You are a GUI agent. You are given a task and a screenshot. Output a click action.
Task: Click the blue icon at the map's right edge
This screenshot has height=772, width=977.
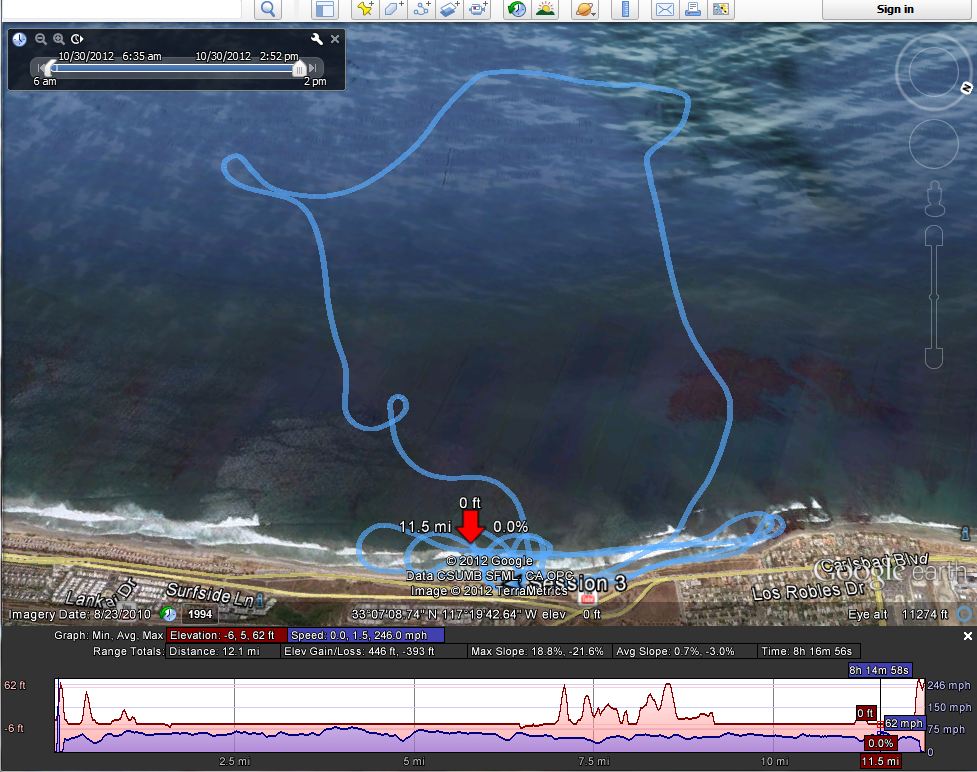click(965, 533)
